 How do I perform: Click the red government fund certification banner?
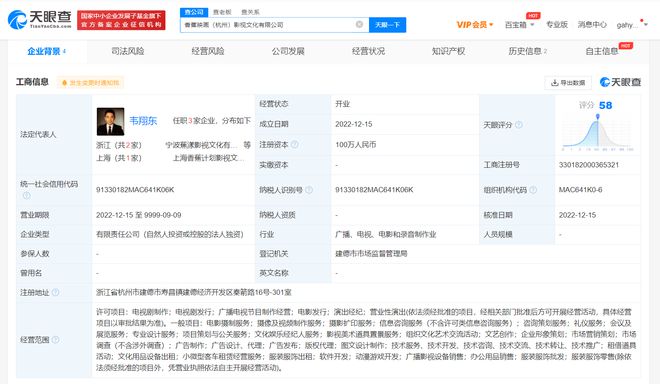click(x=121, y=20)
